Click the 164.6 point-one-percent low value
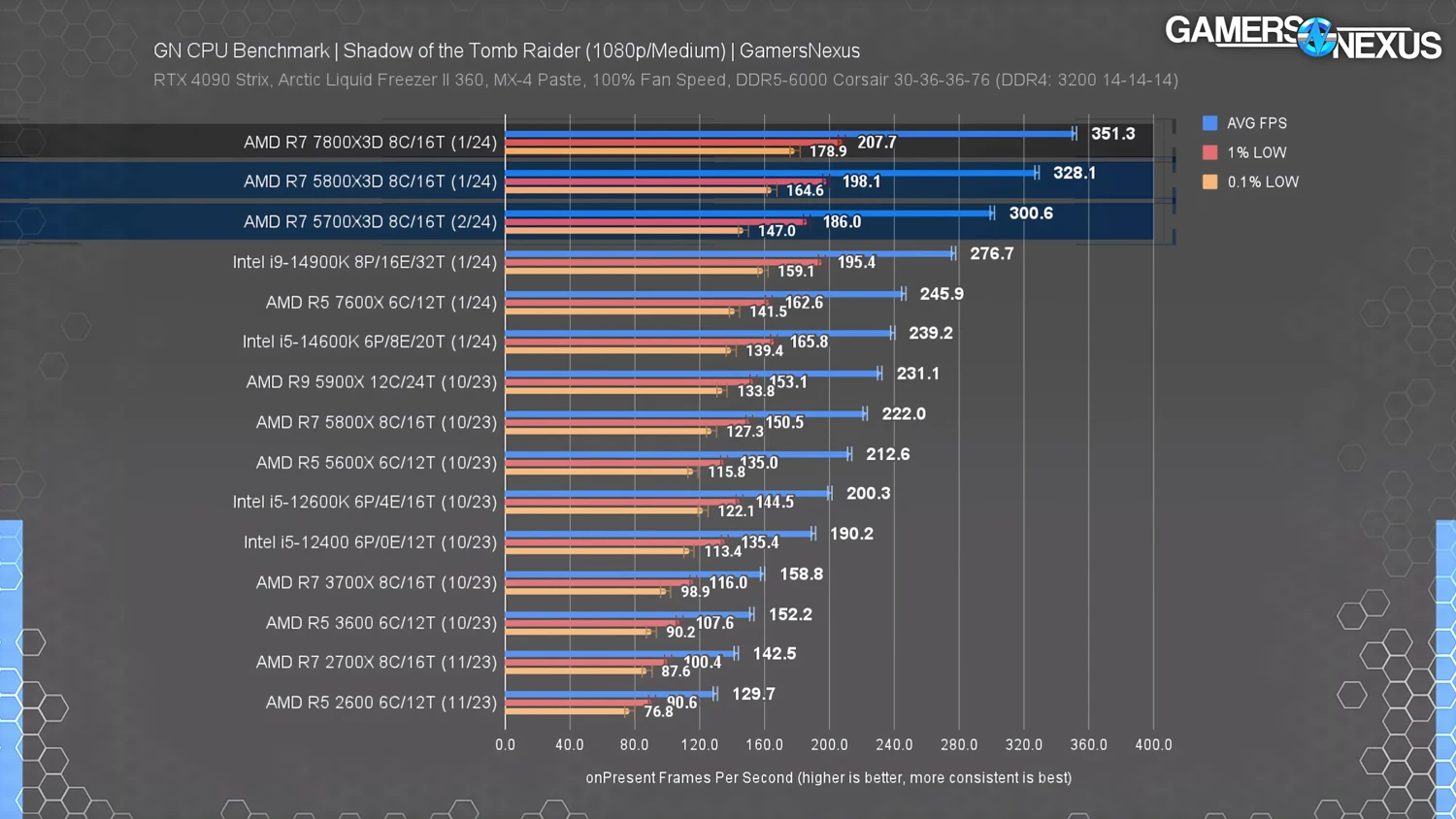The width and height of the screenshot is (1456, 819). click(805, 190)
